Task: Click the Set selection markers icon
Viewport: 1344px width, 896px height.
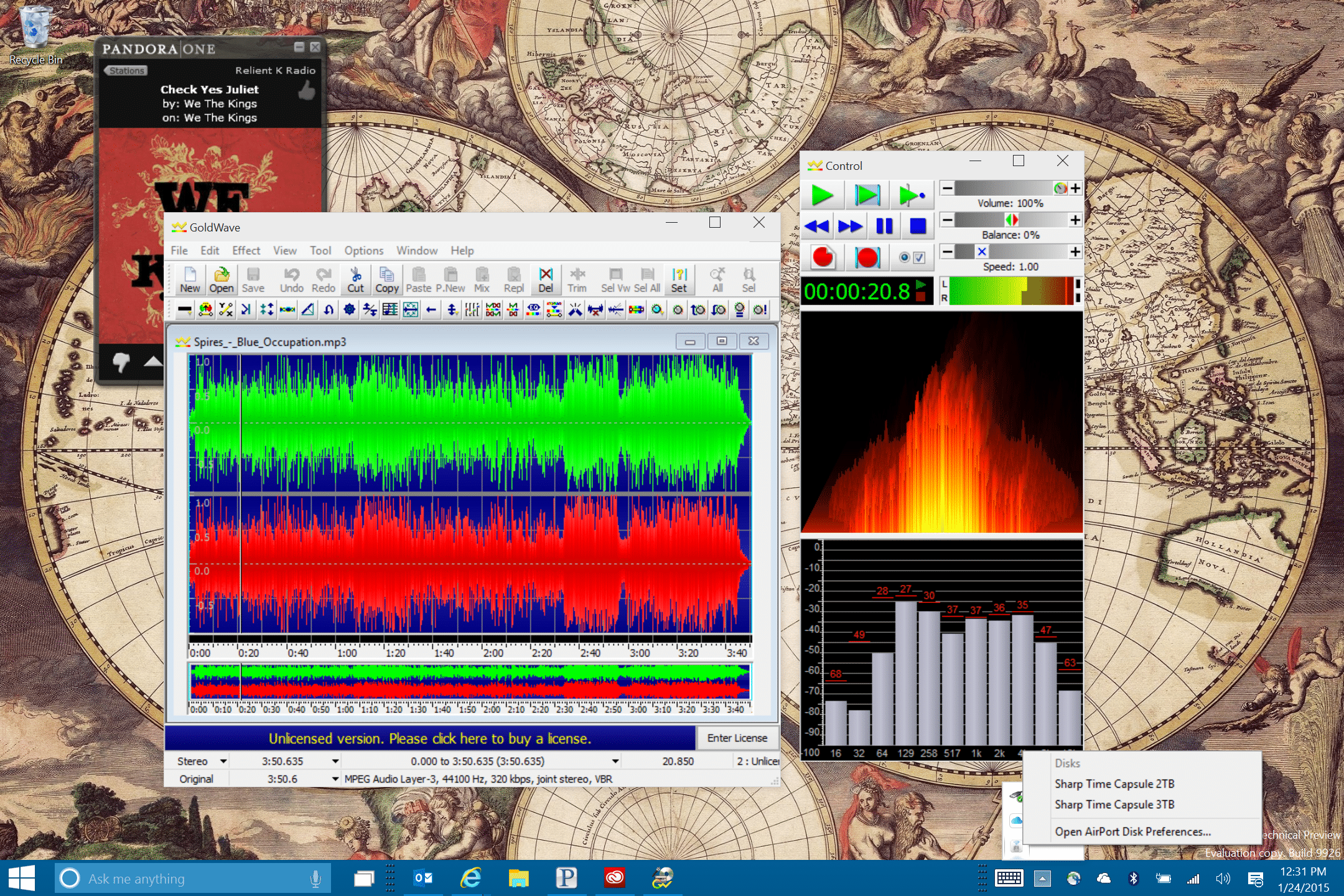Action: 679,280
